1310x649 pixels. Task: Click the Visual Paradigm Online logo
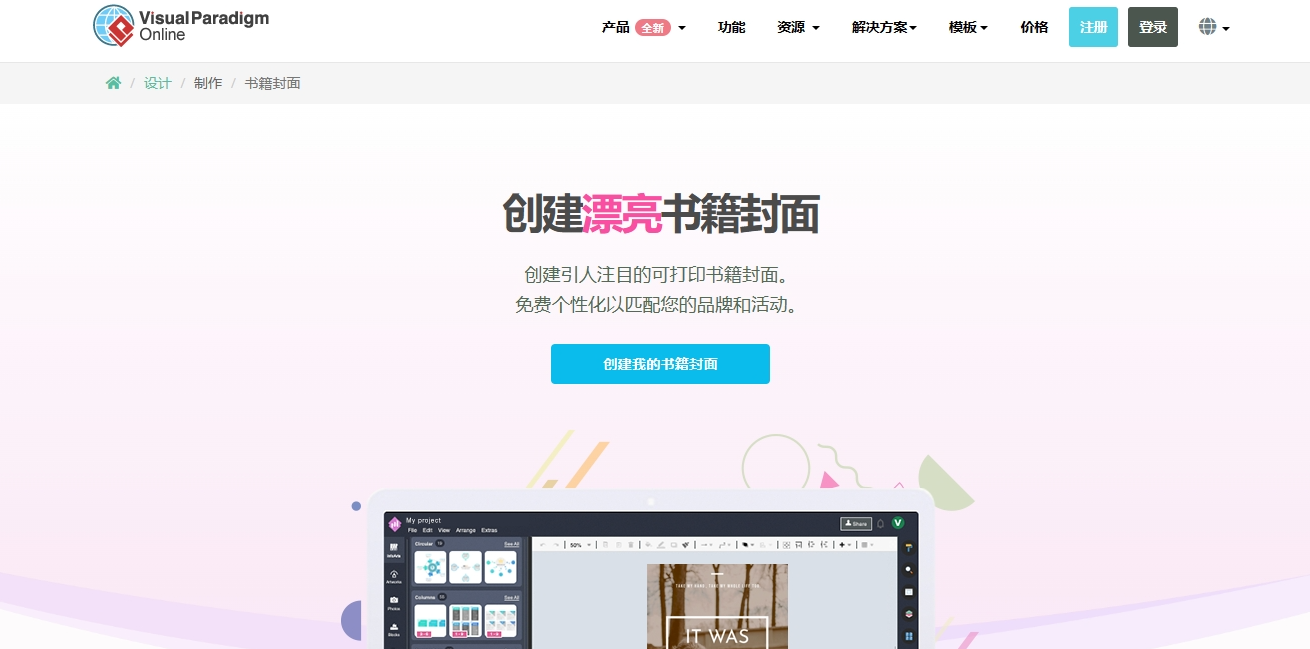click(181, 26)
